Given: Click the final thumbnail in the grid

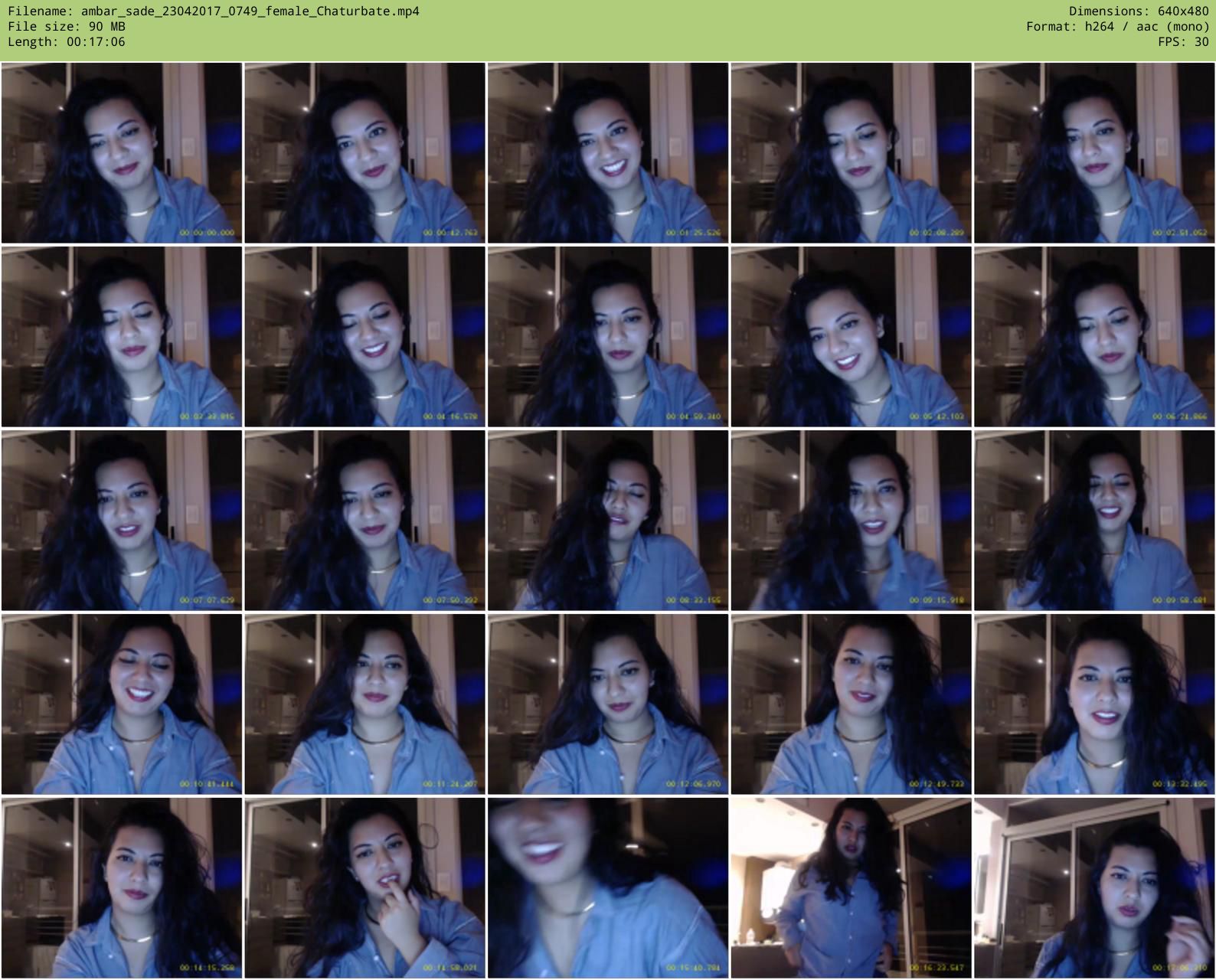Looking at the screenshot, I should pyautogui.click(x=1094, y=888).
